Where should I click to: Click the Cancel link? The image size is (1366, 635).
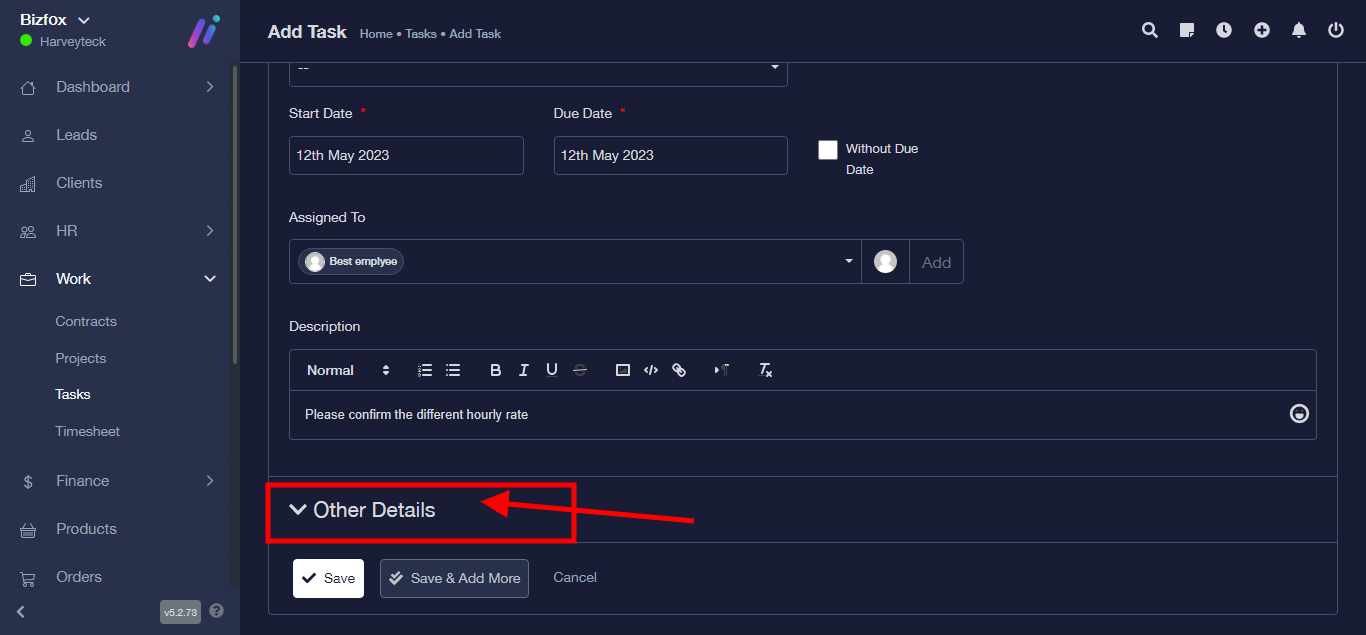[575, 577]
